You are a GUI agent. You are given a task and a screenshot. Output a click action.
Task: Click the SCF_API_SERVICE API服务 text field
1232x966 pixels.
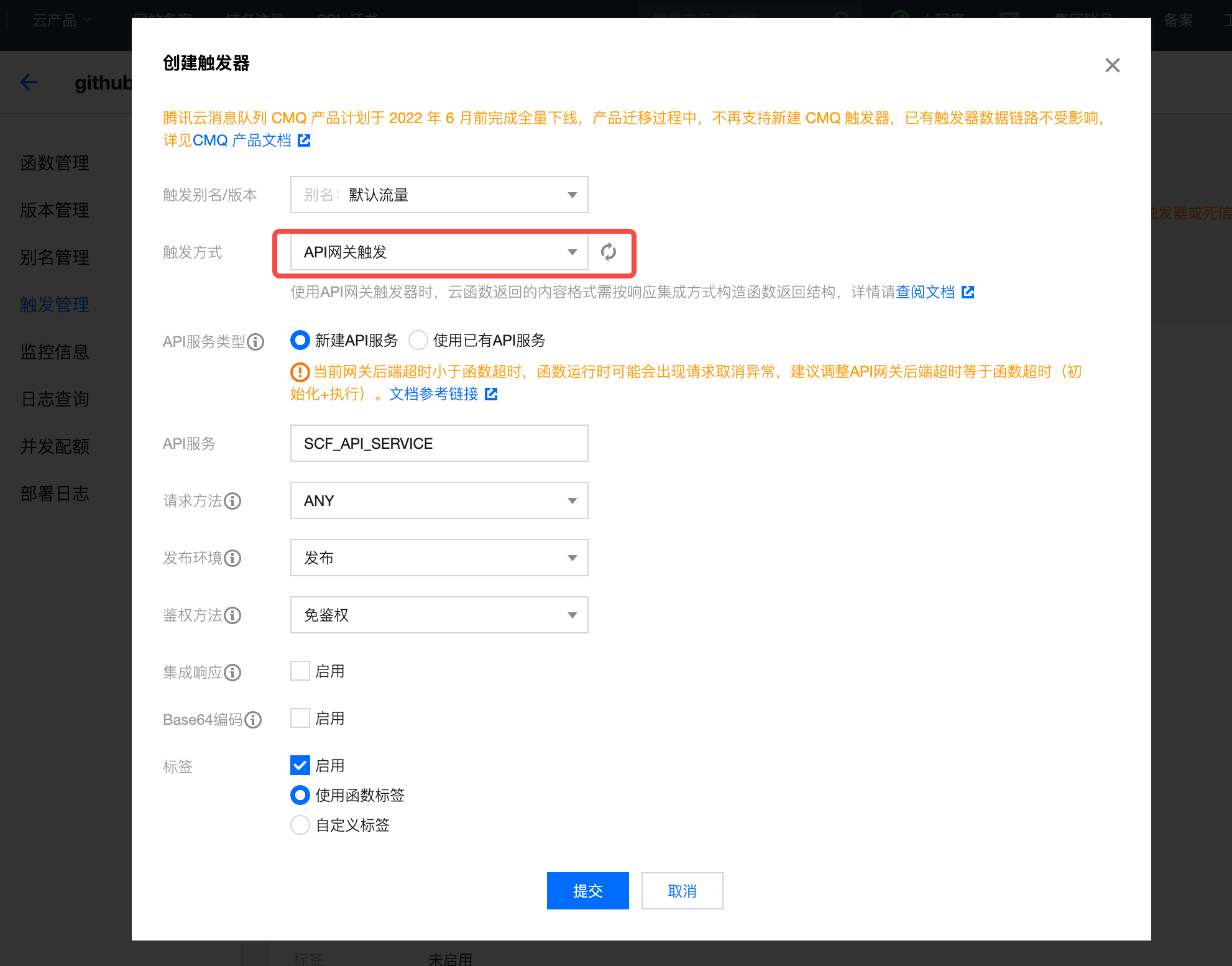(x=439, y=443)
